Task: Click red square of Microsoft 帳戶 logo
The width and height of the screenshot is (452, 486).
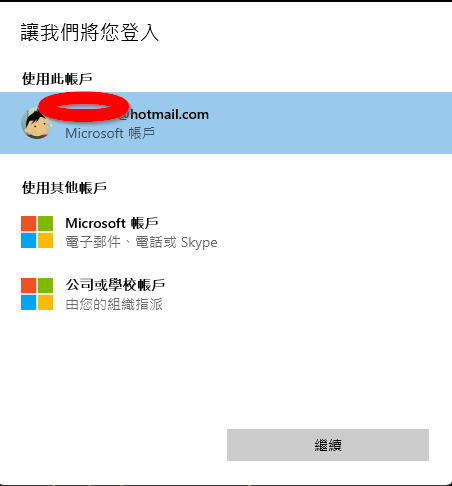Action: coord(29,224)
